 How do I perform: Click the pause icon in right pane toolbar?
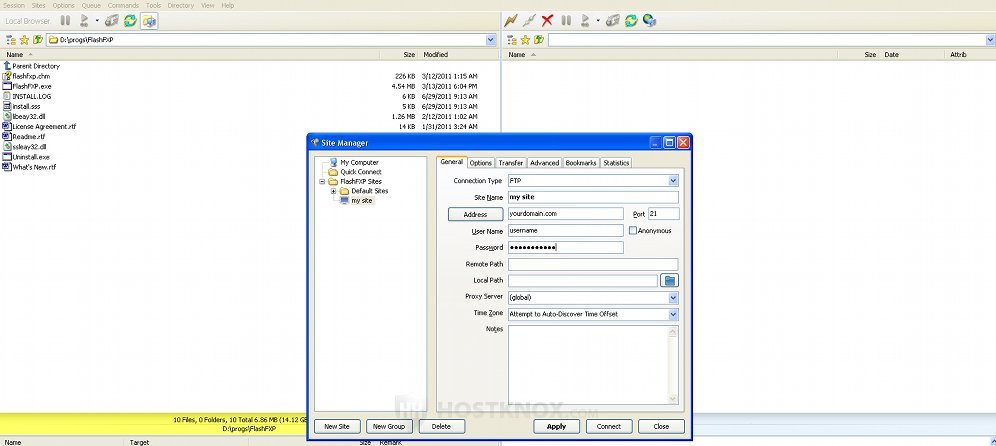tap(566, 21)
